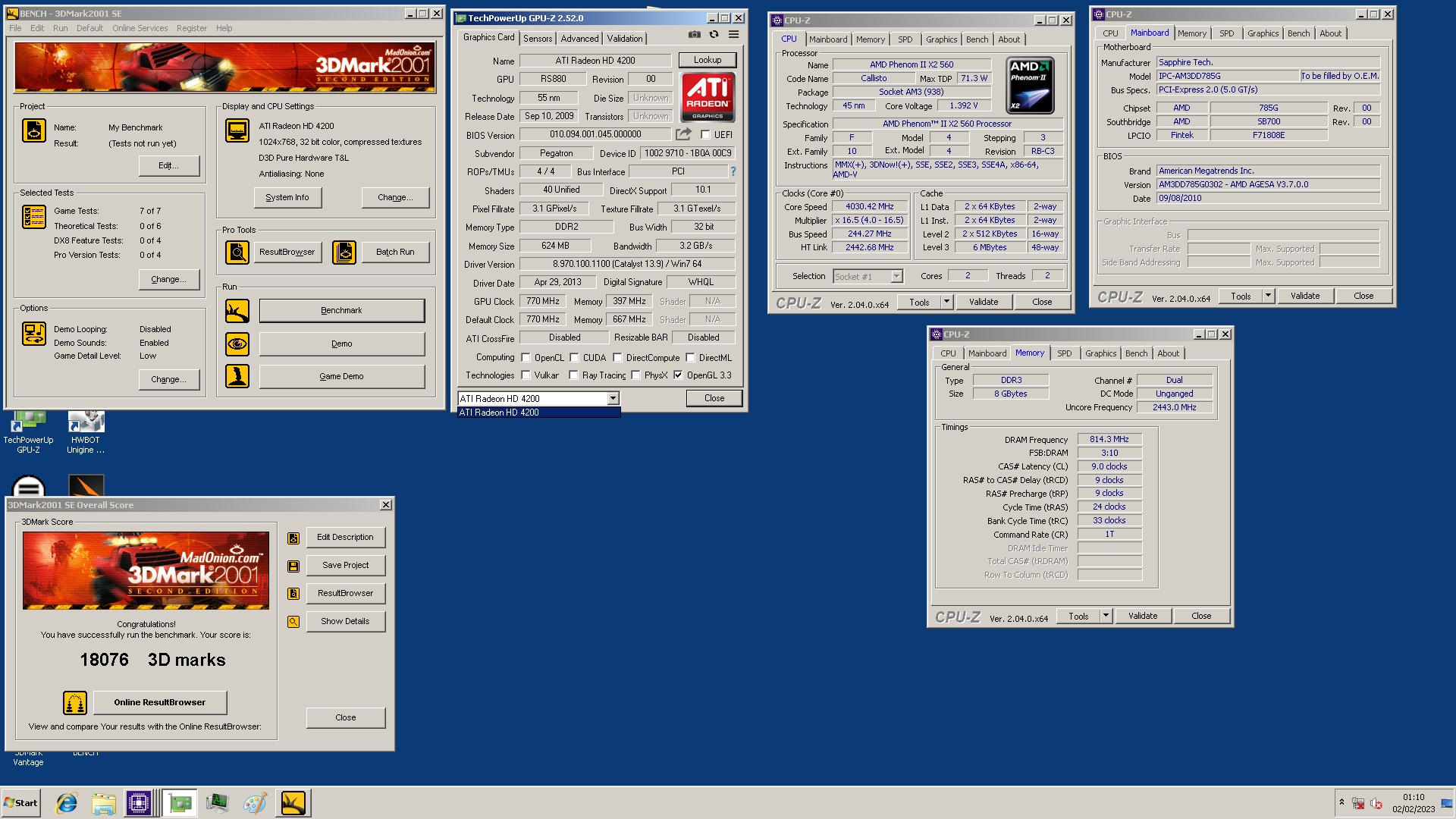
Task: Open SPD tab in Memory CPU-Z window
Action: (1064, 353)
